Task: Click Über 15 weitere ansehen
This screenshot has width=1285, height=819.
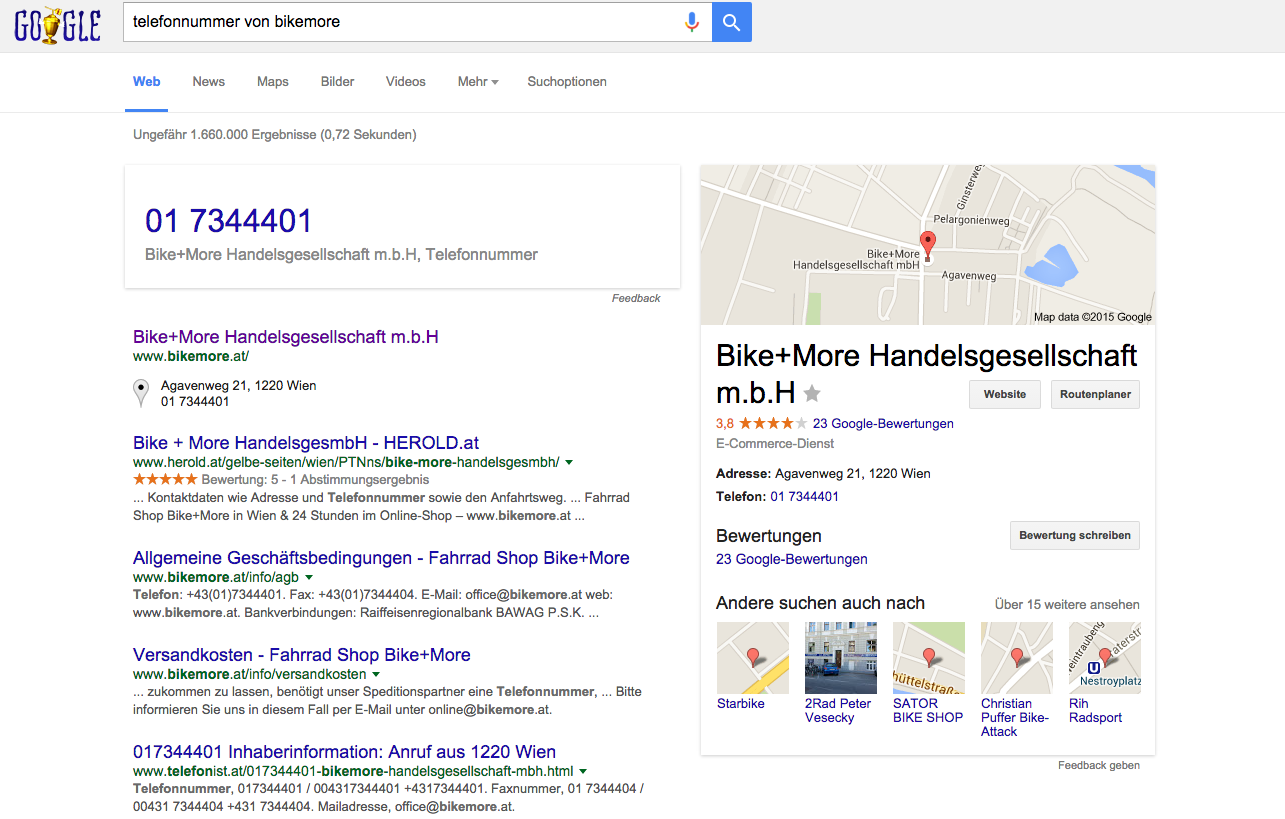Action: (1067, 604)
